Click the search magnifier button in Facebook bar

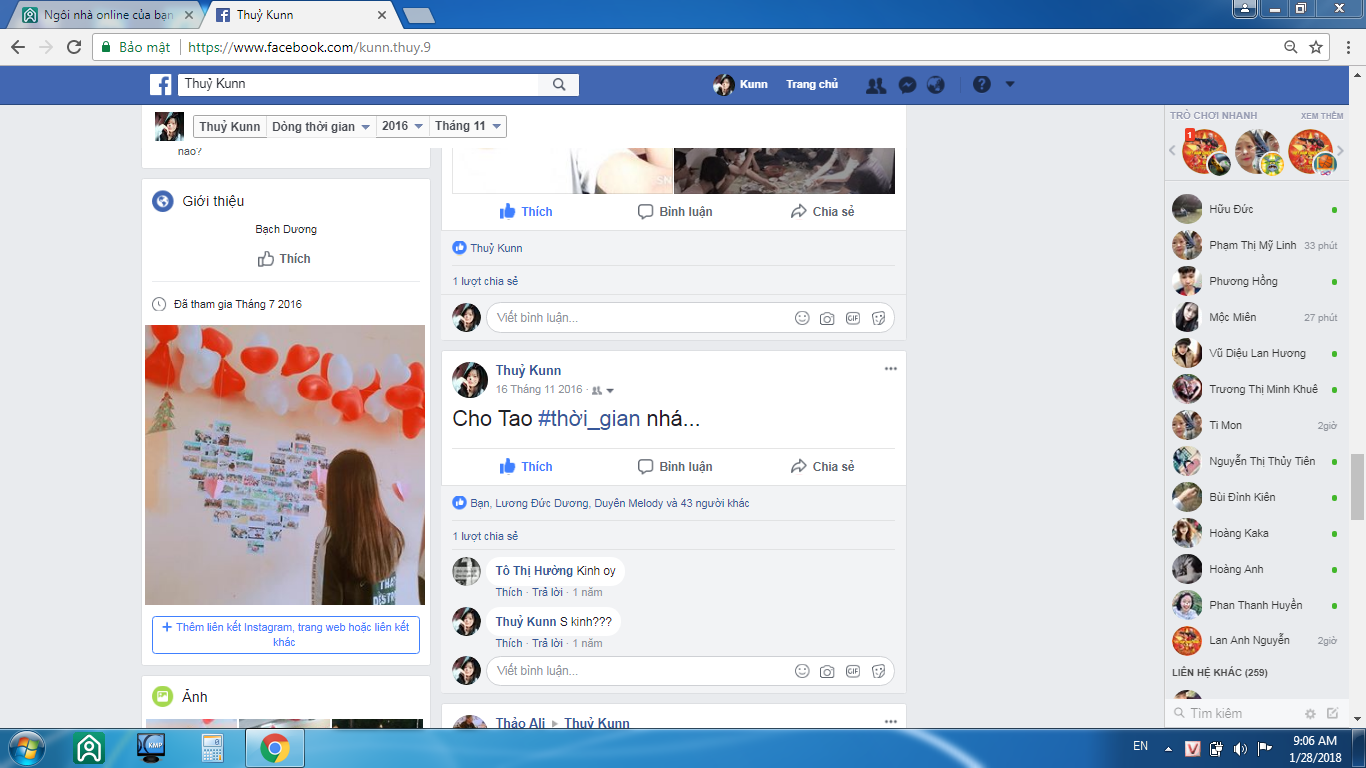point(559,85)
